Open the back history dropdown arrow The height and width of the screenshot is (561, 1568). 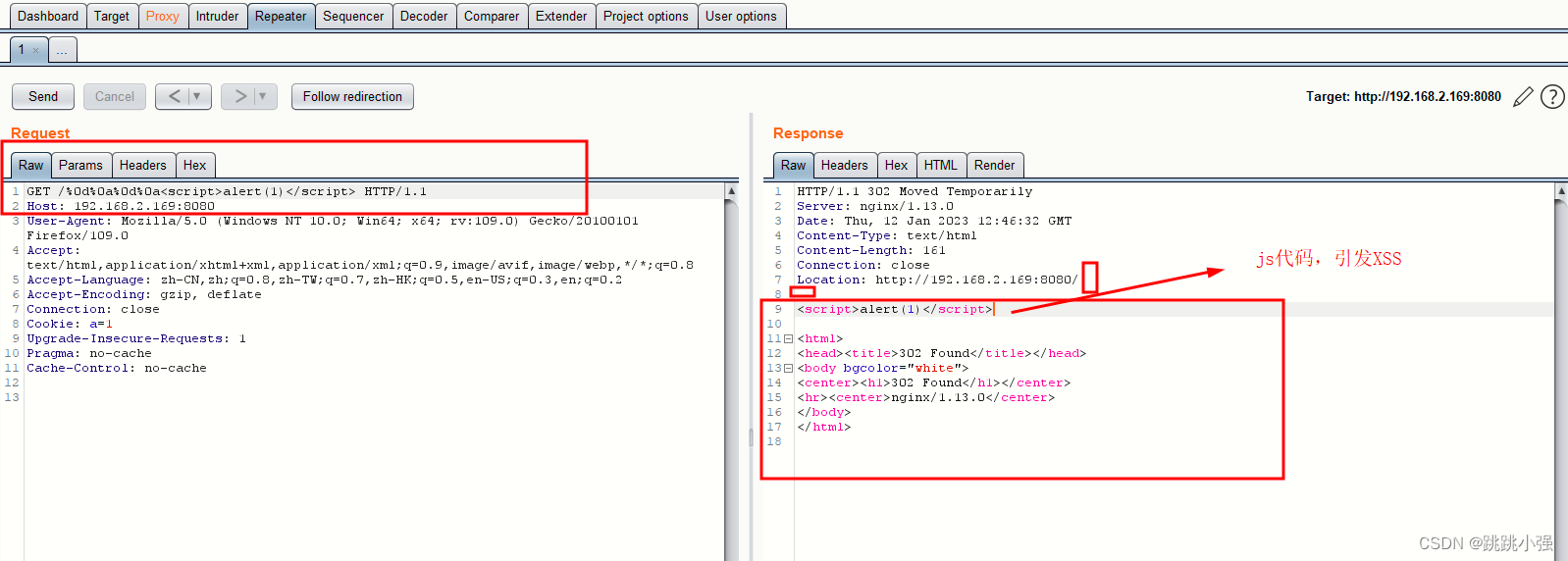[197, 96]
